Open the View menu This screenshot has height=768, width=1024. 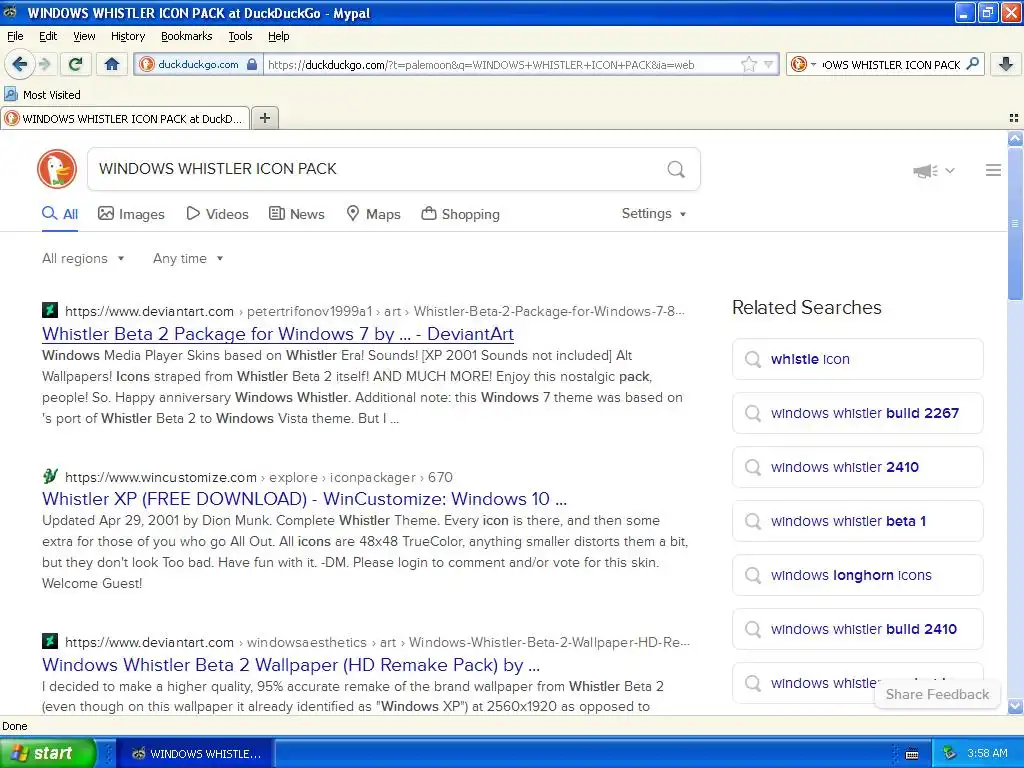point(84,36)
